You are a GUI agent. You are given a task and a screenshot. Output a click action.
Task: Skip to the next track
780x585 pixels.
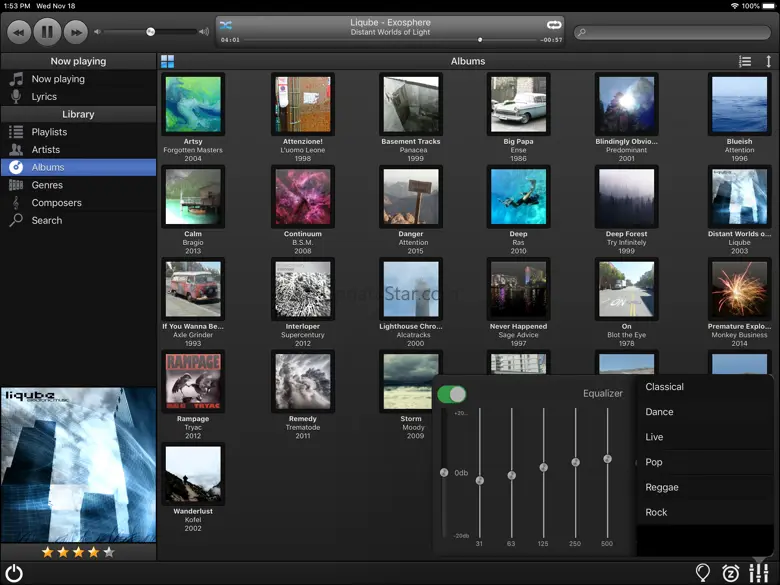(x=76, y=32)
